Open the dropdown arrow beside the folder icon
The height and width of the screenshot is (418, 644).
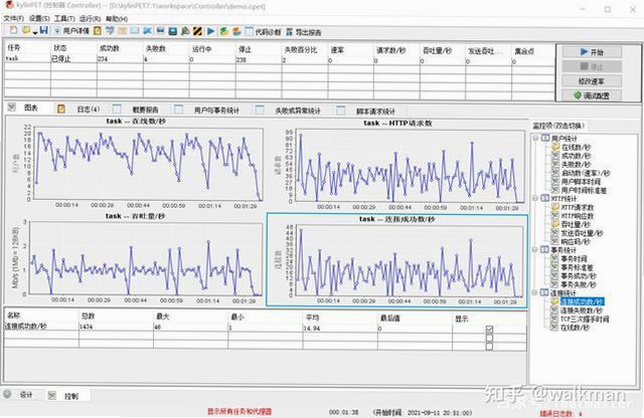[x=35, y=32]
